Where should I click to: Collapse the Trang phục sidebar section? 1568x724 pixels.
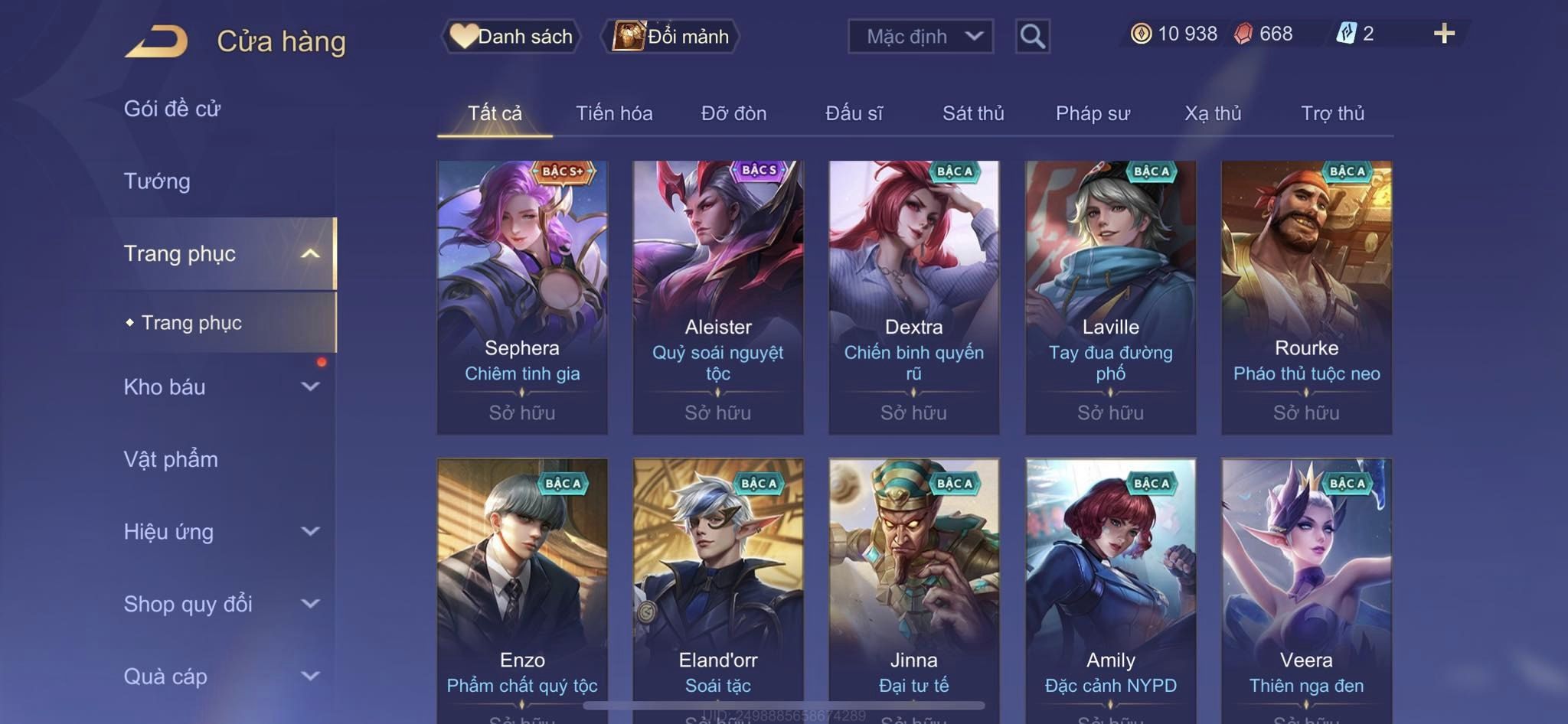[221, 253]
